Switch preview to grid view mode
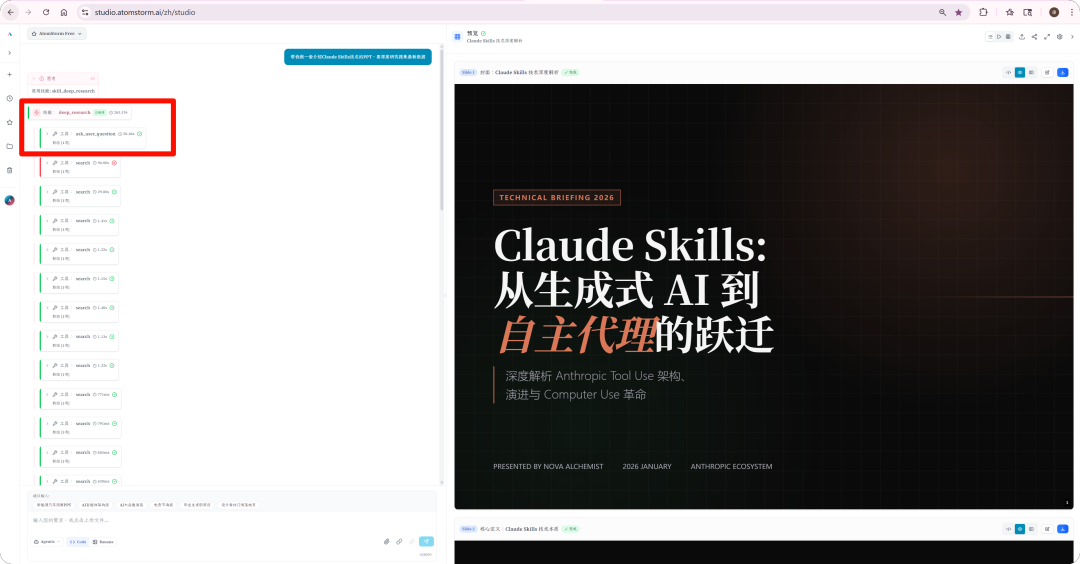Image resolution: width=1080 pixels, height=564 pixels. pos(1008,36)
